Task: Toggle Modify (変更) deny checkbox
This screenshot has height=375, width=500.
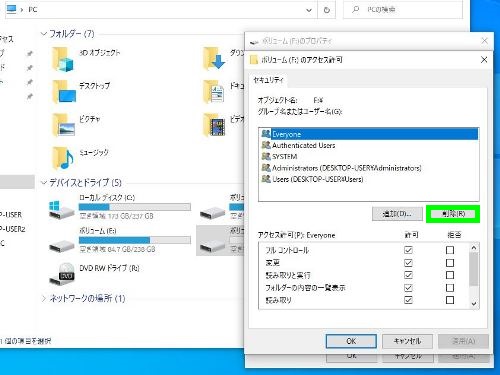Action: pyautogui.click(x=450, y=263)
